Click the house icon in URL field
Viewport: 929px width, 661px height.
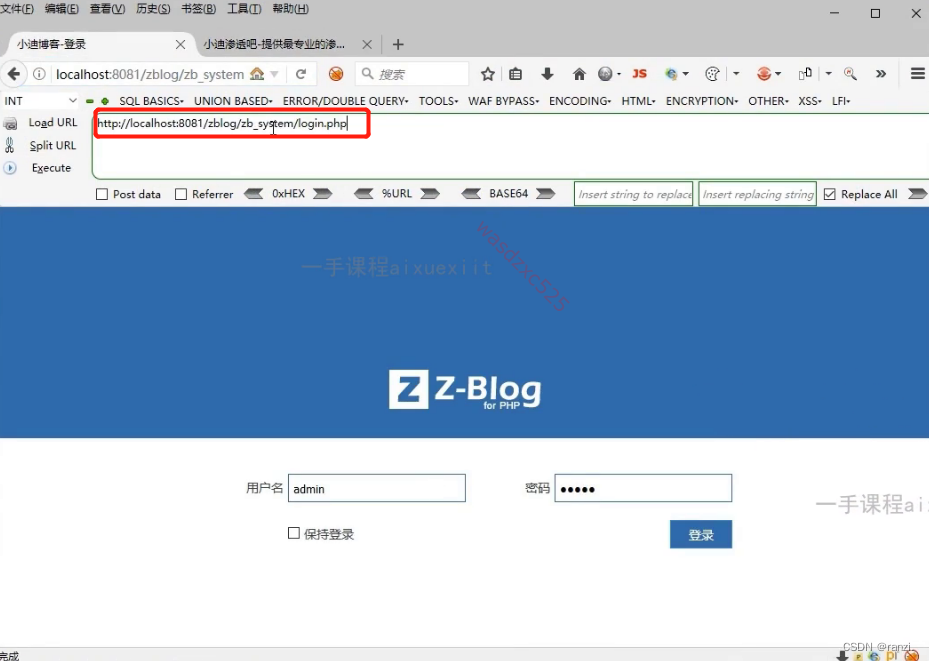tap(257, 74)
